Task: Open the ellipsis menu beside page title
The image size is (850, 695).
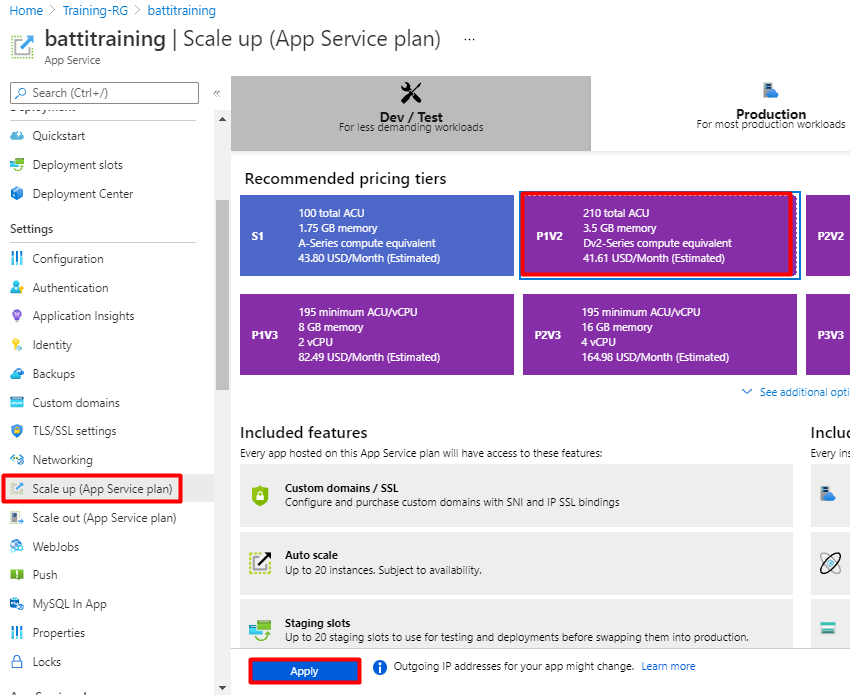Action: click(x=469, y=40)
